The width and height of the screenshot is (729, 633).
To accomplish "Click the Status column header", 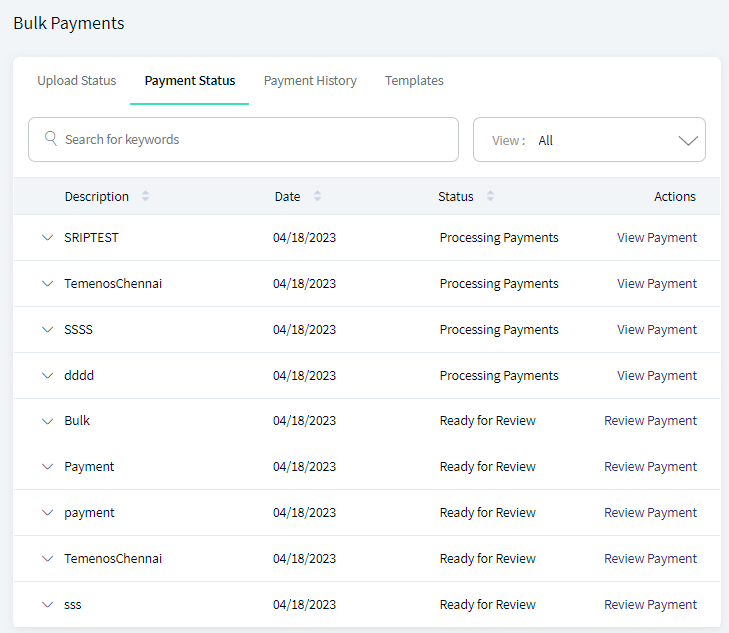I will coord(456,197).
